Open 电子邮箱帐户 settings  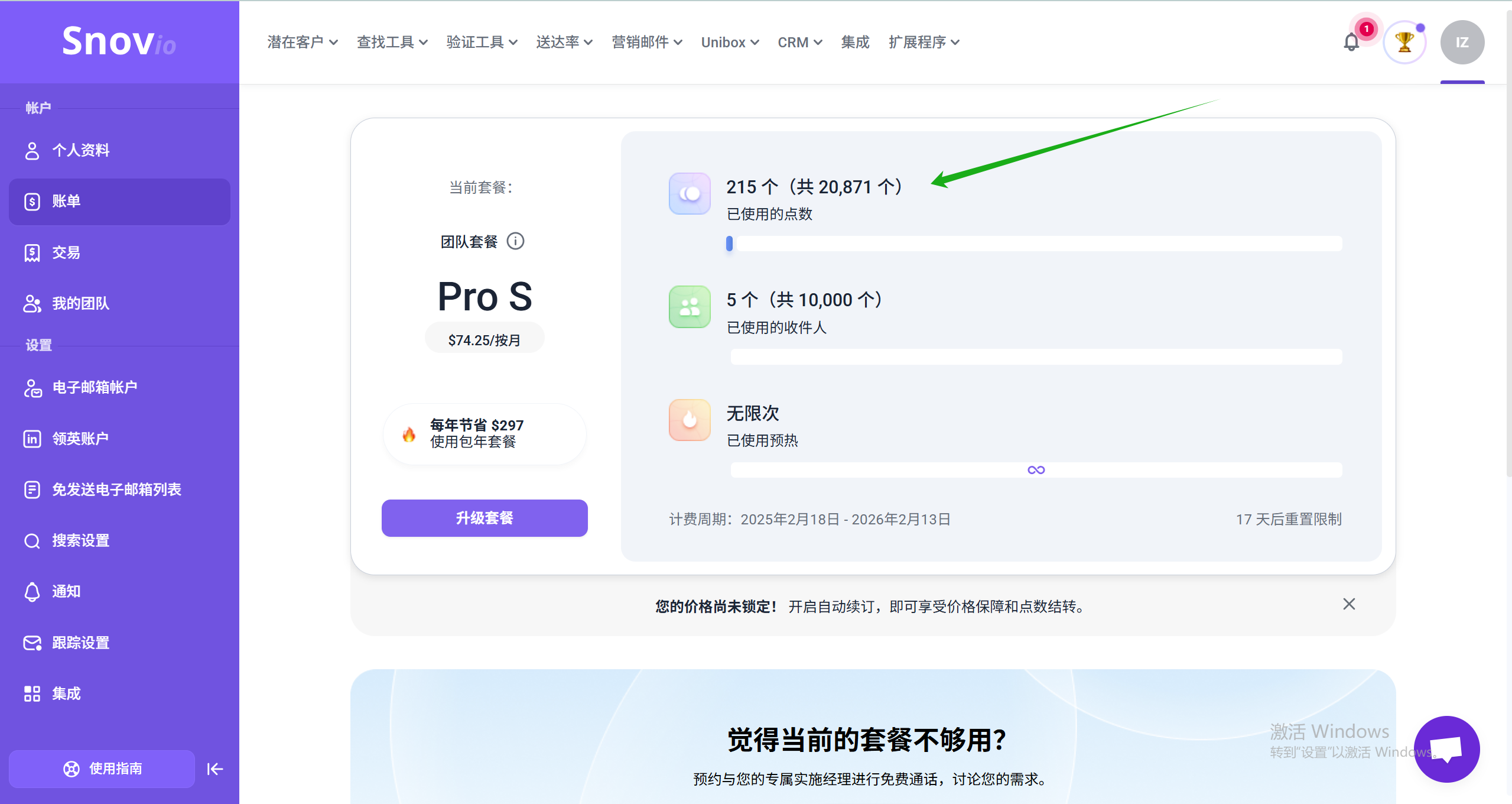point(119,388)
